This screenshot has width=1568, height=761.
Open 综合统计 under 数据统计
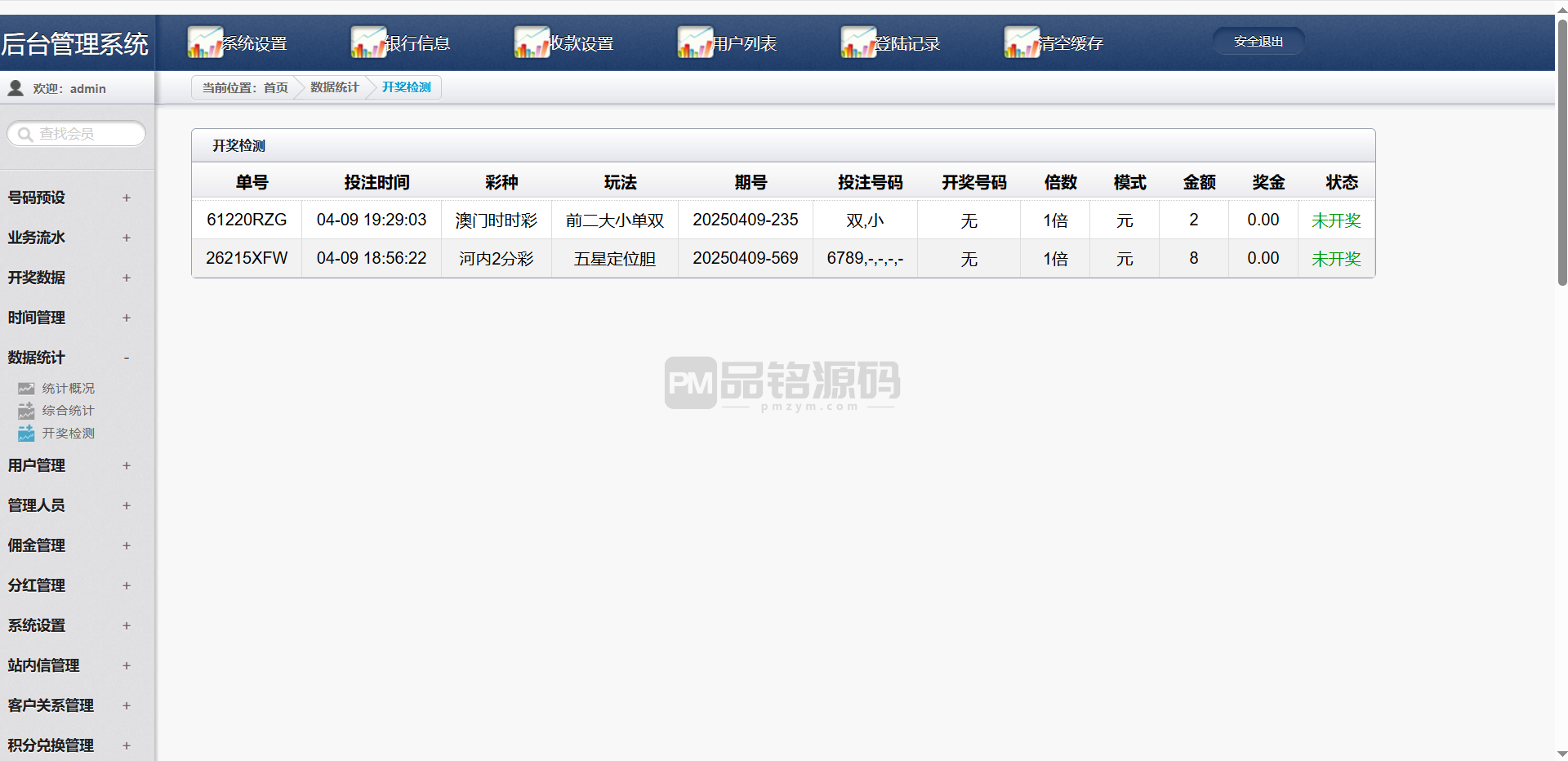click(x=69, y=411)
